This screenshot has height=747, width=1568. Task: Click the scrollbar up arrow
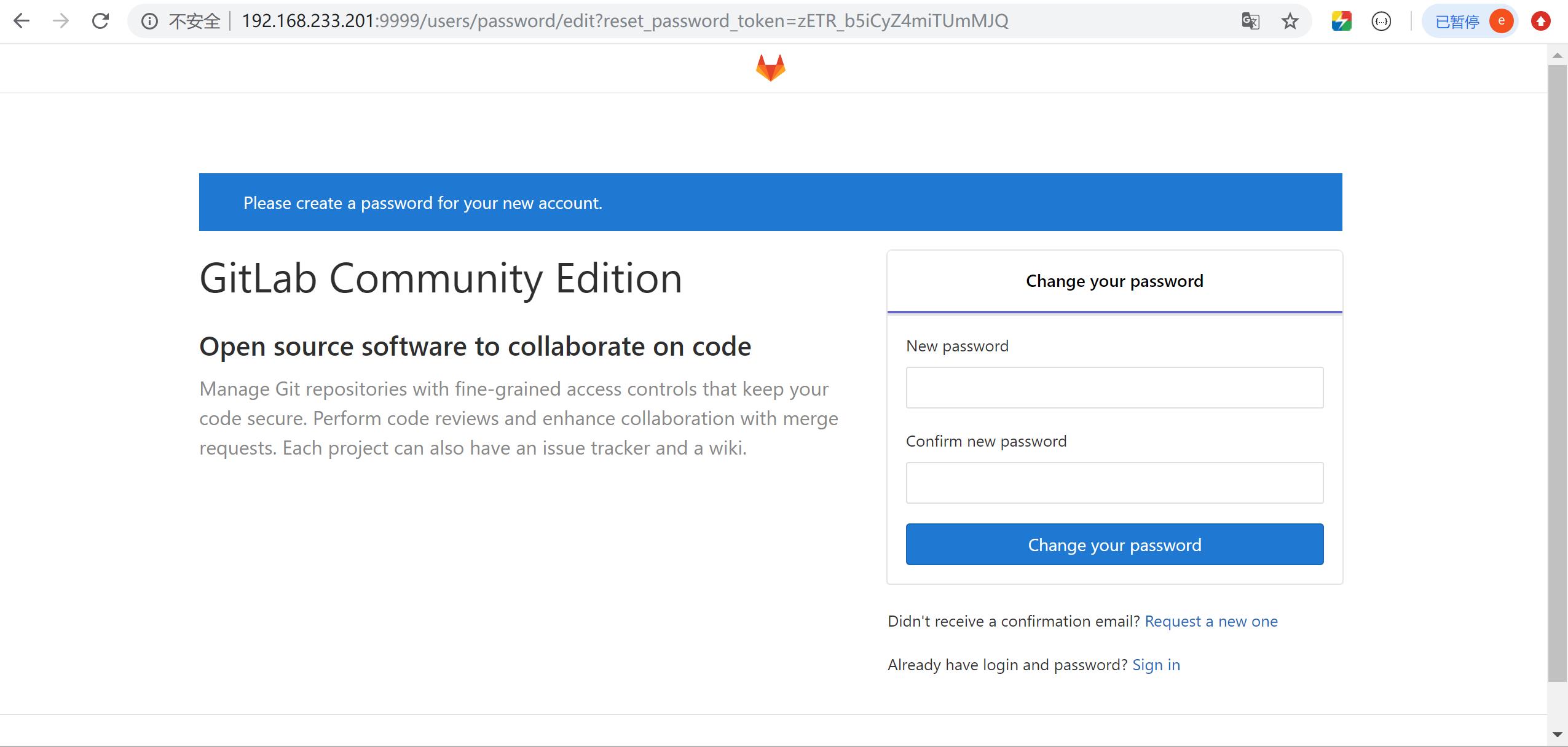tap(1557, 55)
